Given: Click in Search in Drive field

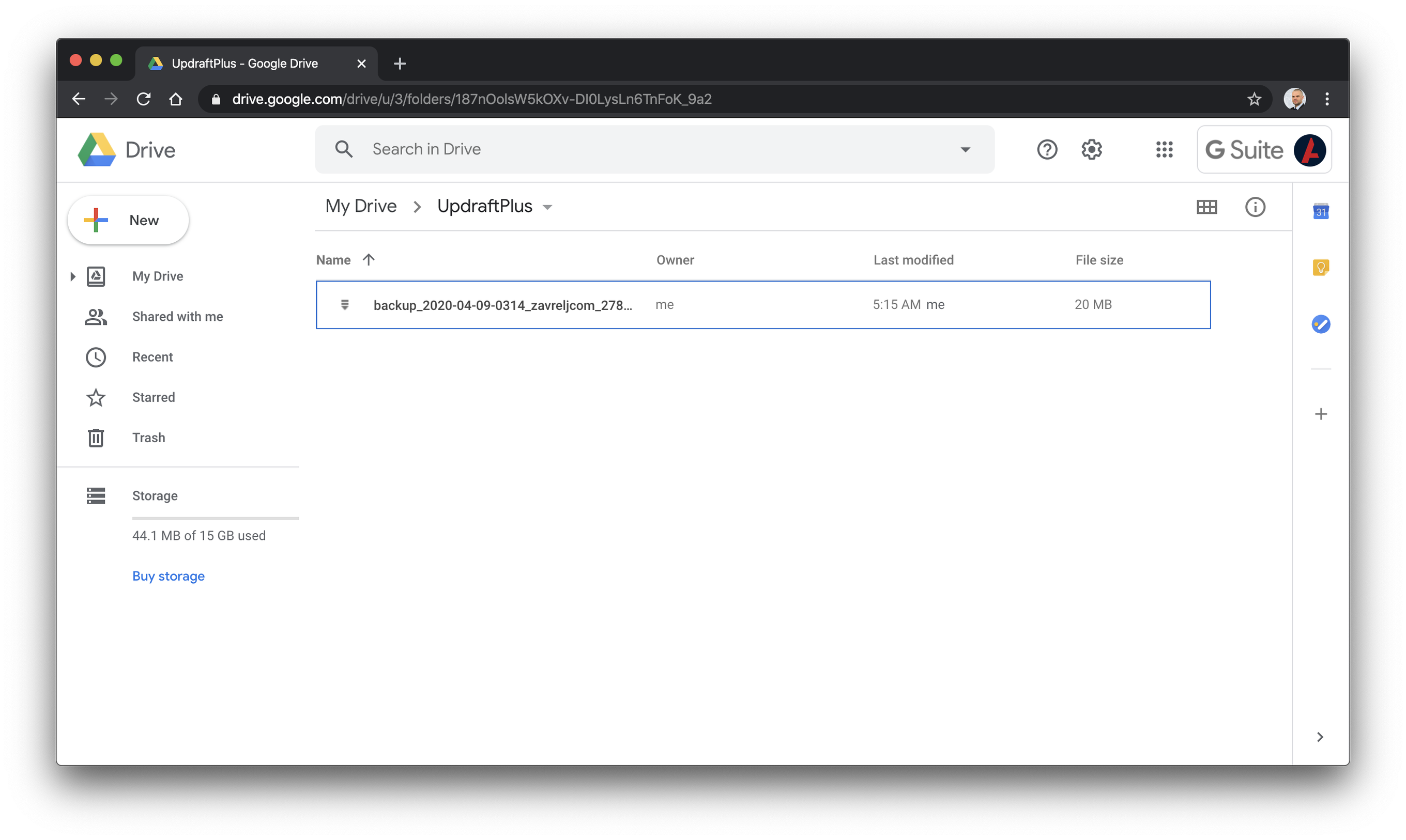Looking at the screenshot, I should (654, 149).
